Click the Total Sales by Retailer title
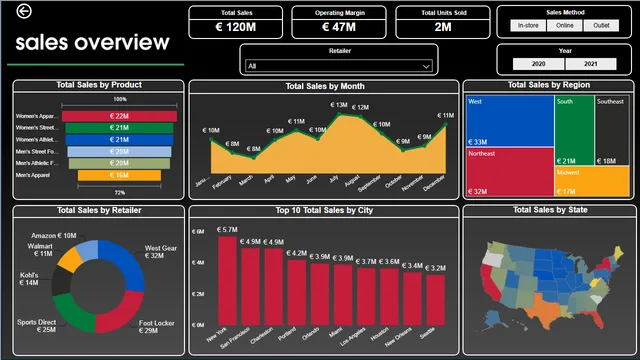Image resolution: width=640 pixels, height=360 pixels. [x=99, y=210]
